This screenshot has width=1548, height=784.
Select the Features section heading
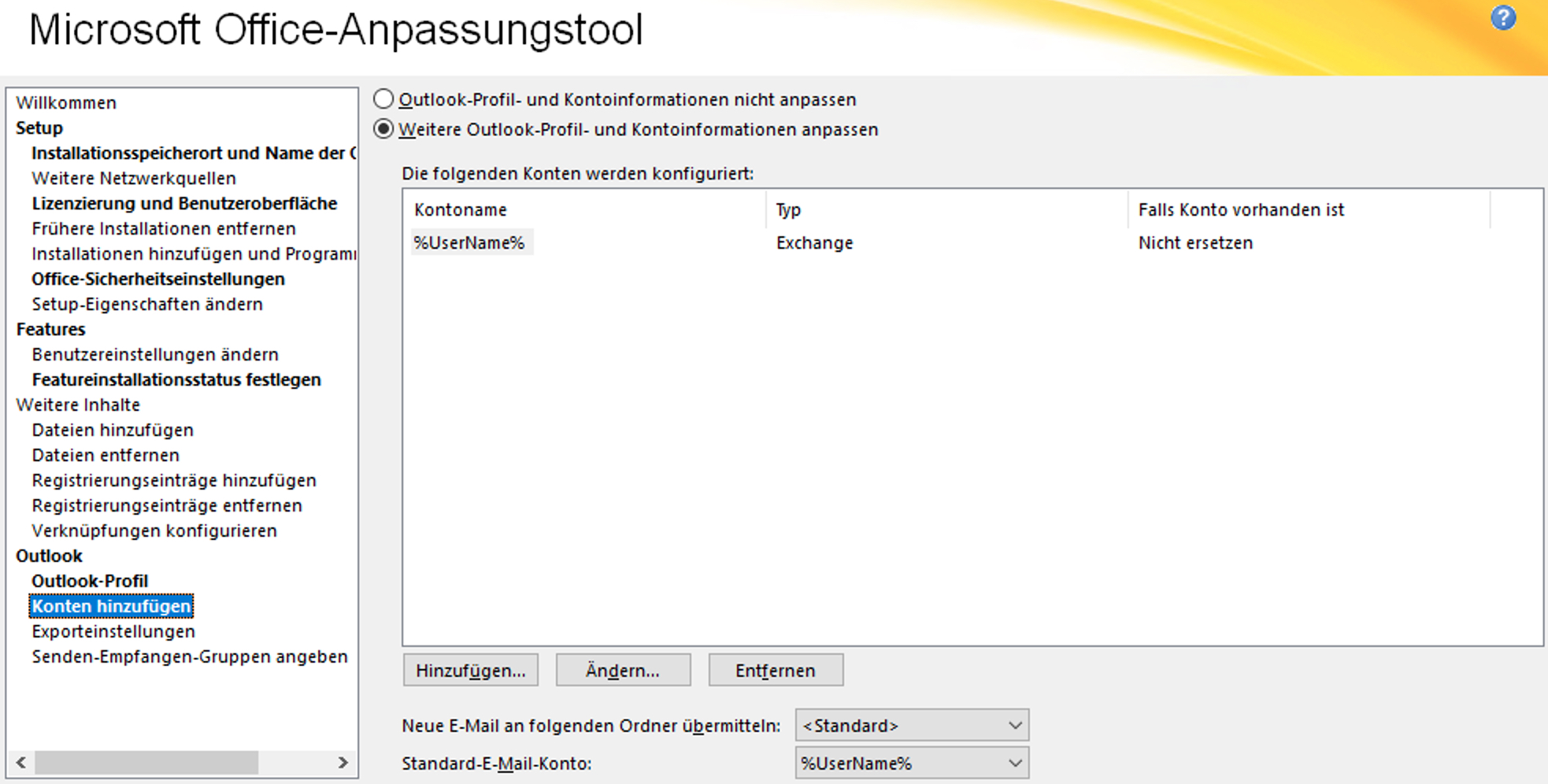coord(50,329)
